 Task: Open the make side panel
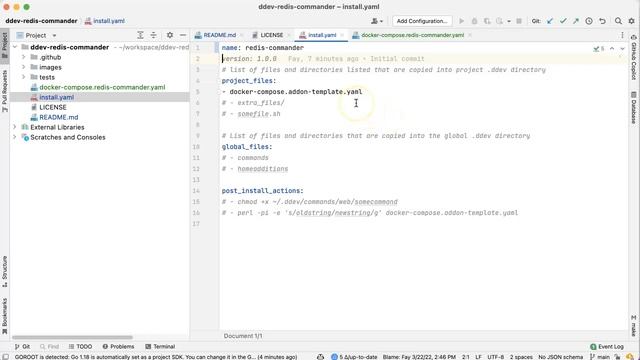633,325
